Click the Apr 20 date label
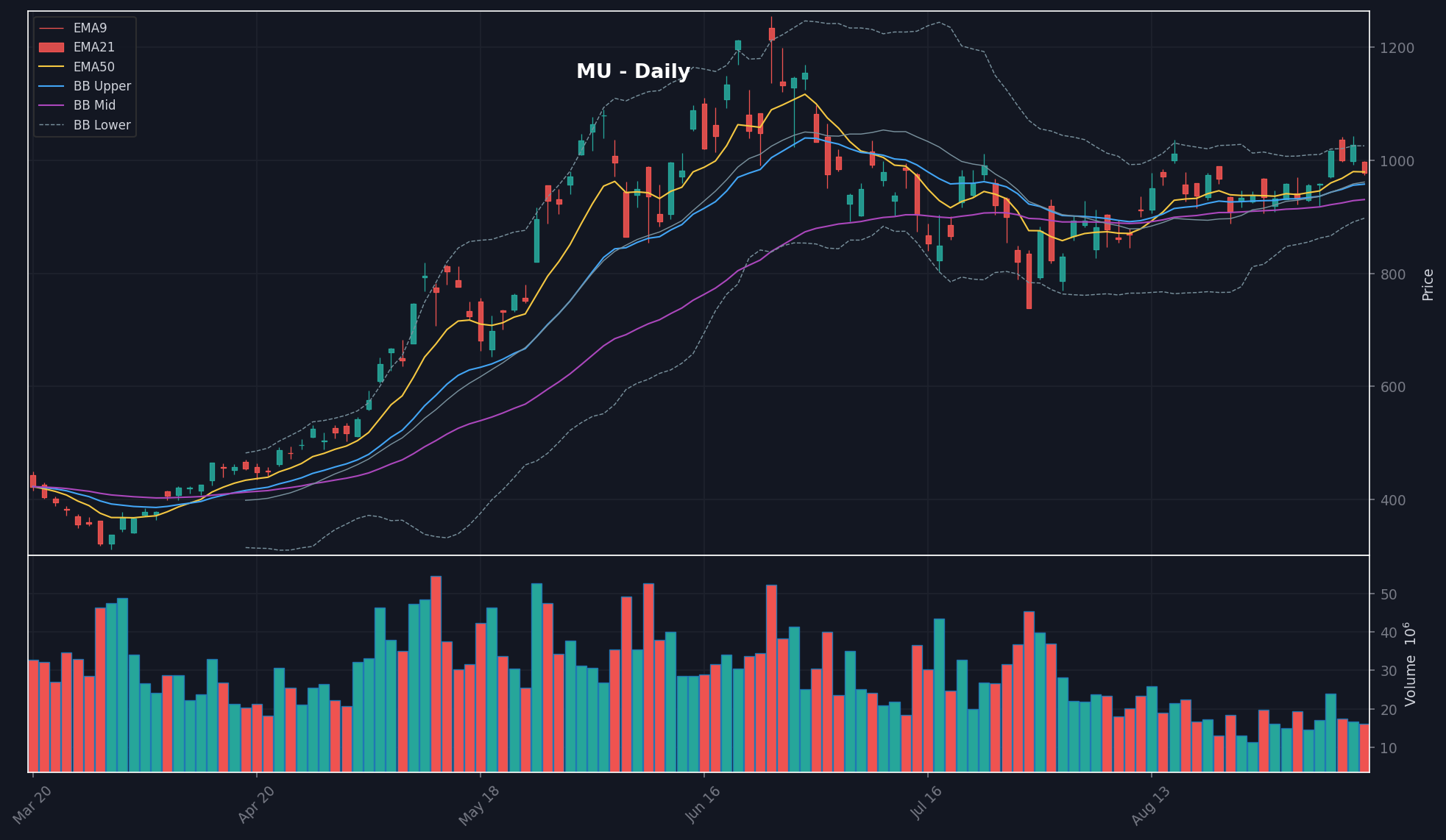The width and height of the screenshot is (1446, 840). [256, 805]
